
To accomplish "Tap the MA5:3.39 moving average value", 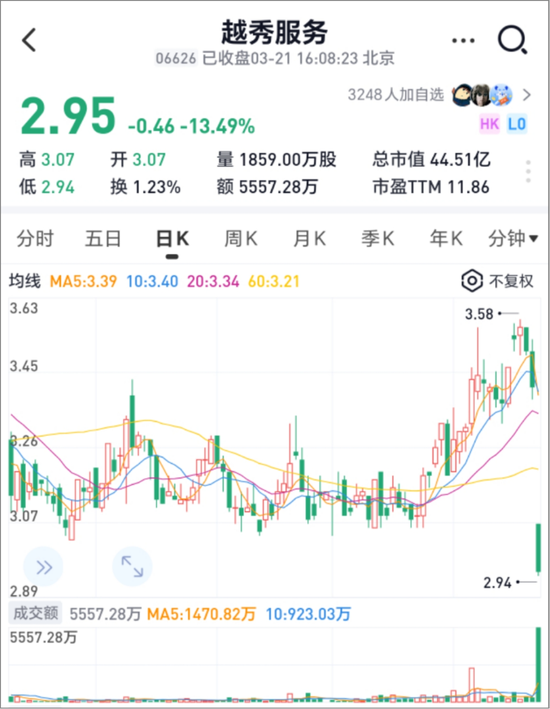I will coord(83,281).
